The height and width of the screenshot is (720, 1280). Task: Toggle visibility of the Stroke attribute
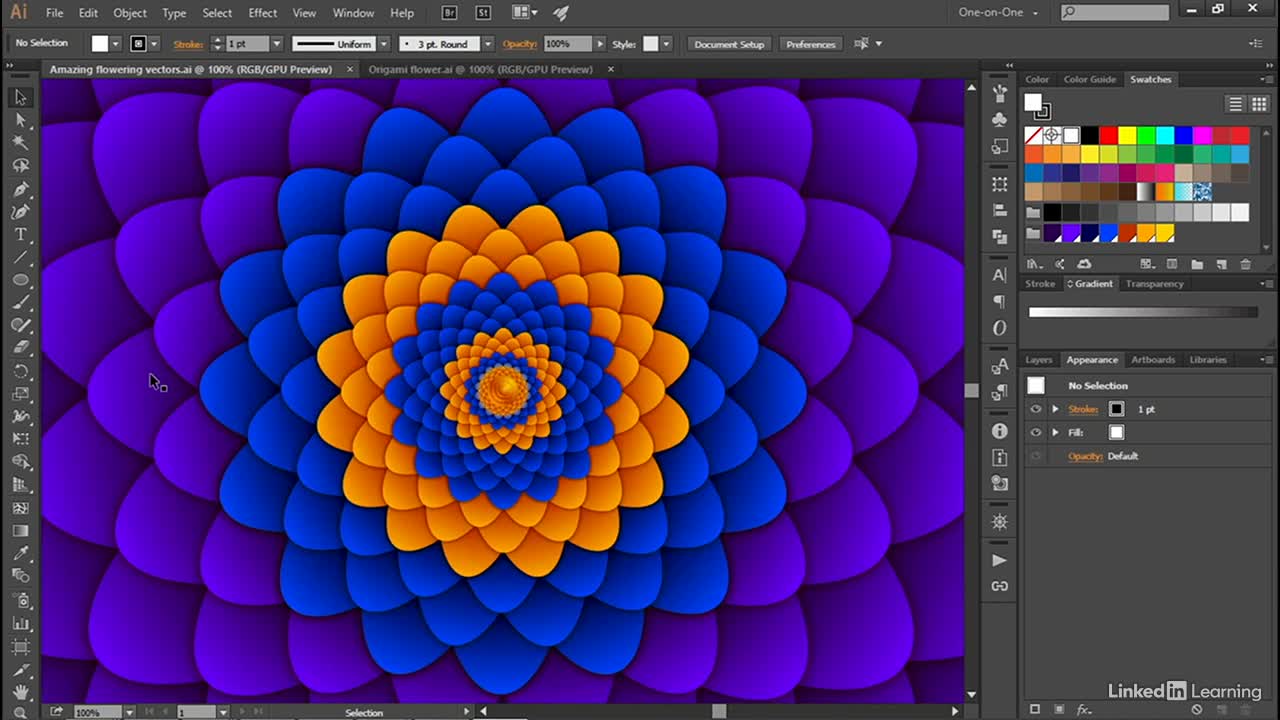click(x=1036, y=409)
